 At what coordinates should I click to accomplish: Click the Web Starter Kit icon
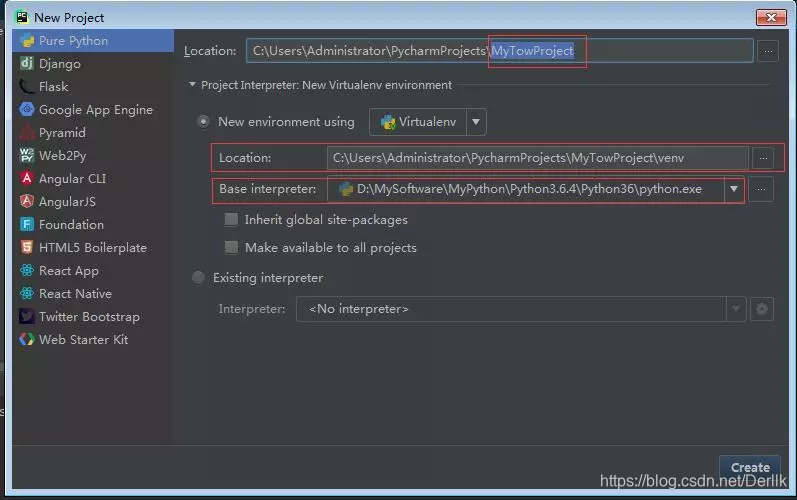(27, 339)
